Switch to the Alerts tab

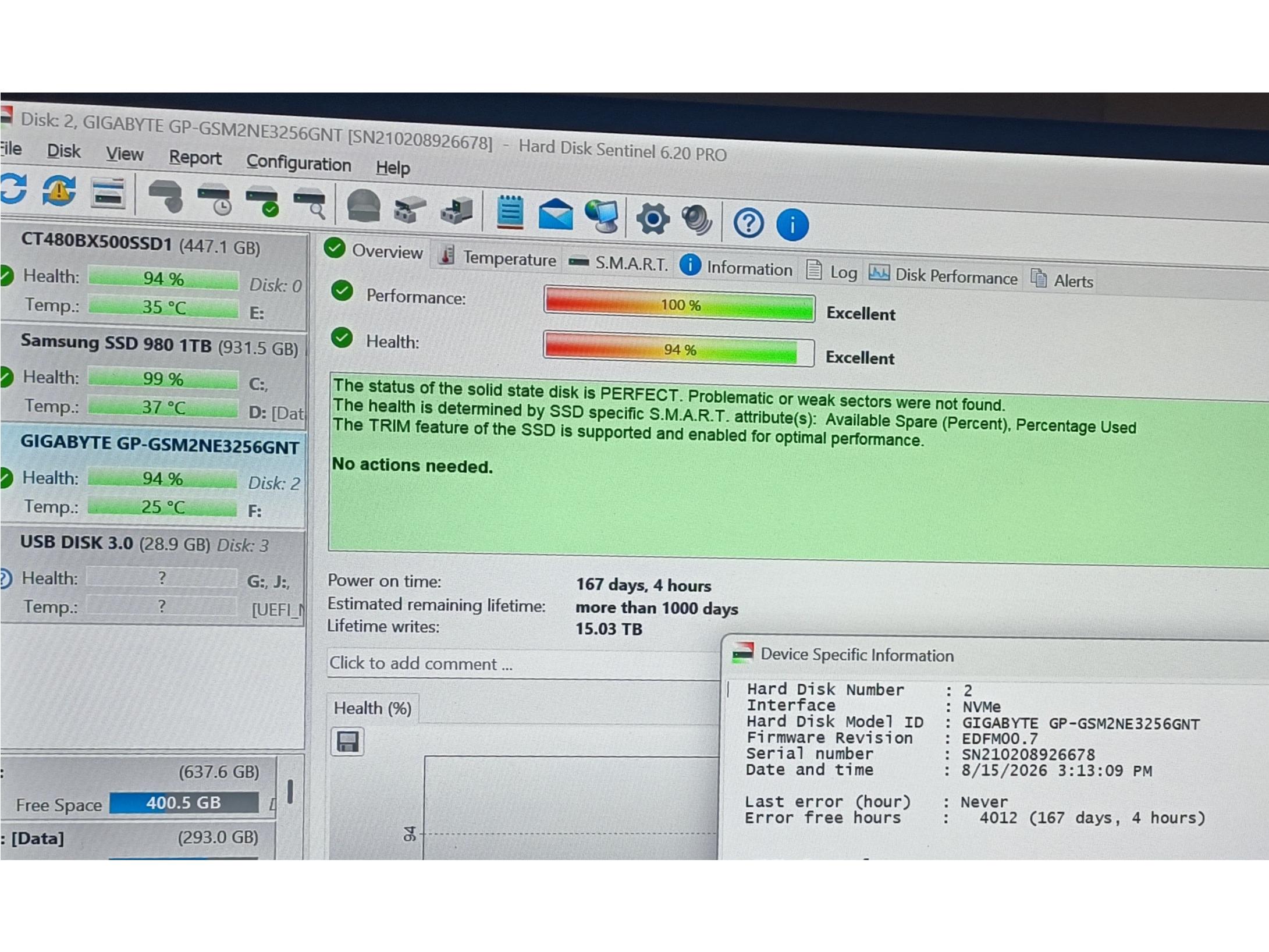pos(1062,280)
